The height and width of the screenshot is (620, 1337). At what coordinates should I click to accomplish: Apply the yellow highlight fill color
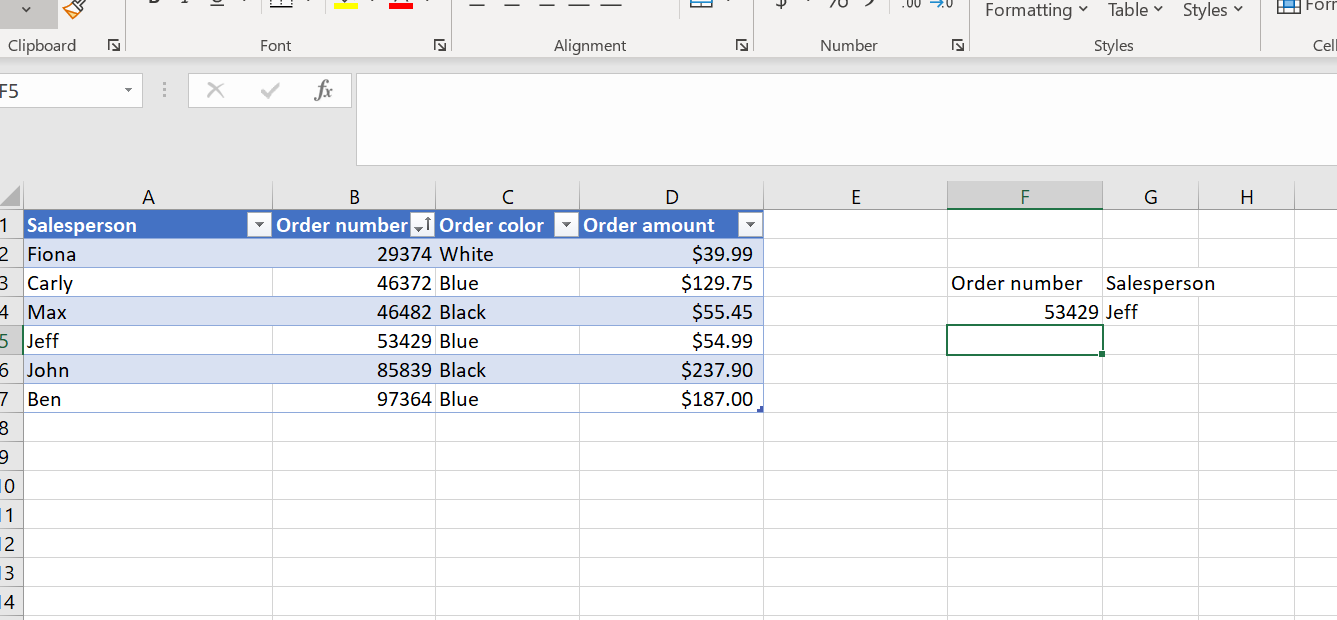coord(346,5)
